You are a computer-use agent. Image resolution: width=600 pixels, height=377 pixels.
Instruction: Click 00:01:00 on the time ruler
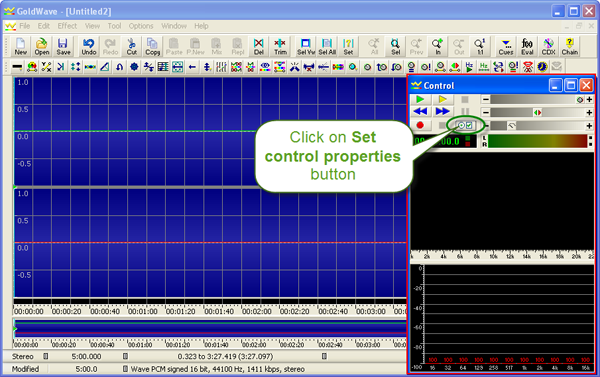point(142,312)
